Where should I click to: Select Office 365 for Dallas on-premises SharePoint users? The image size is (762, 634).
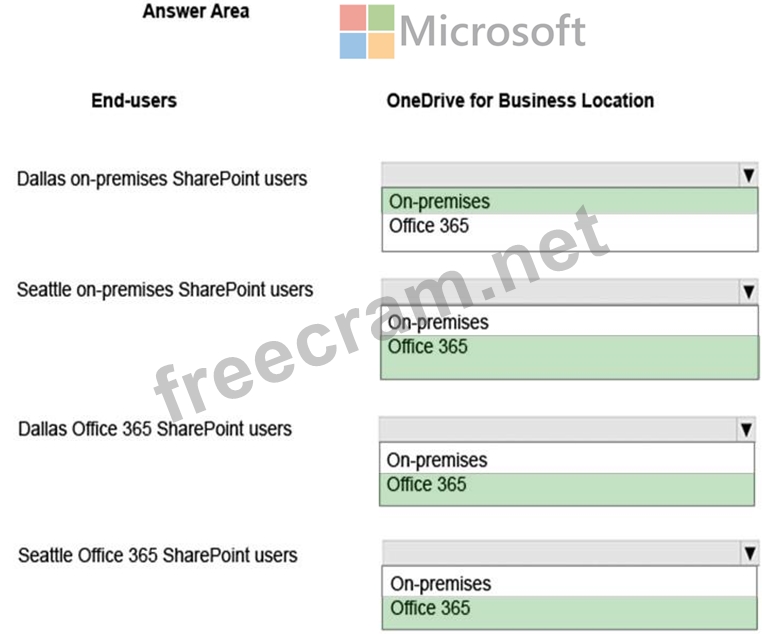570,226
